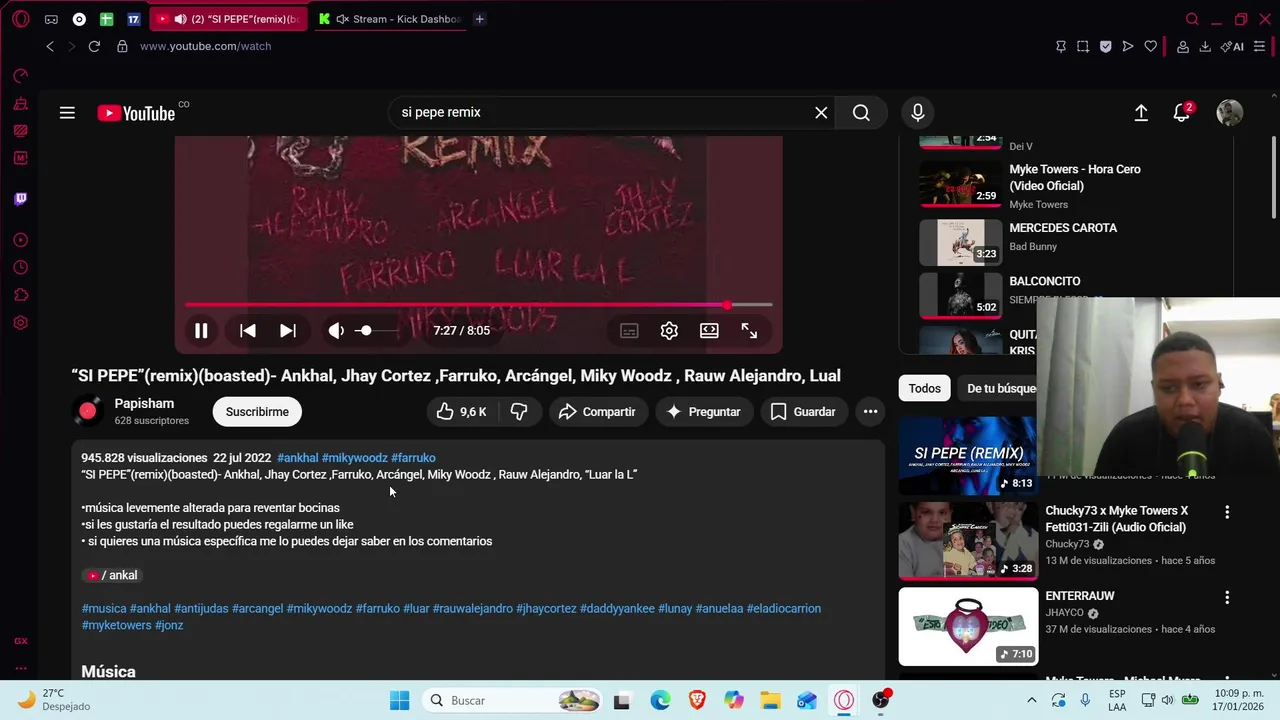Select the 'Todos' filter chip
This screenshot has width=1280, height=720.
click(924, 388)
